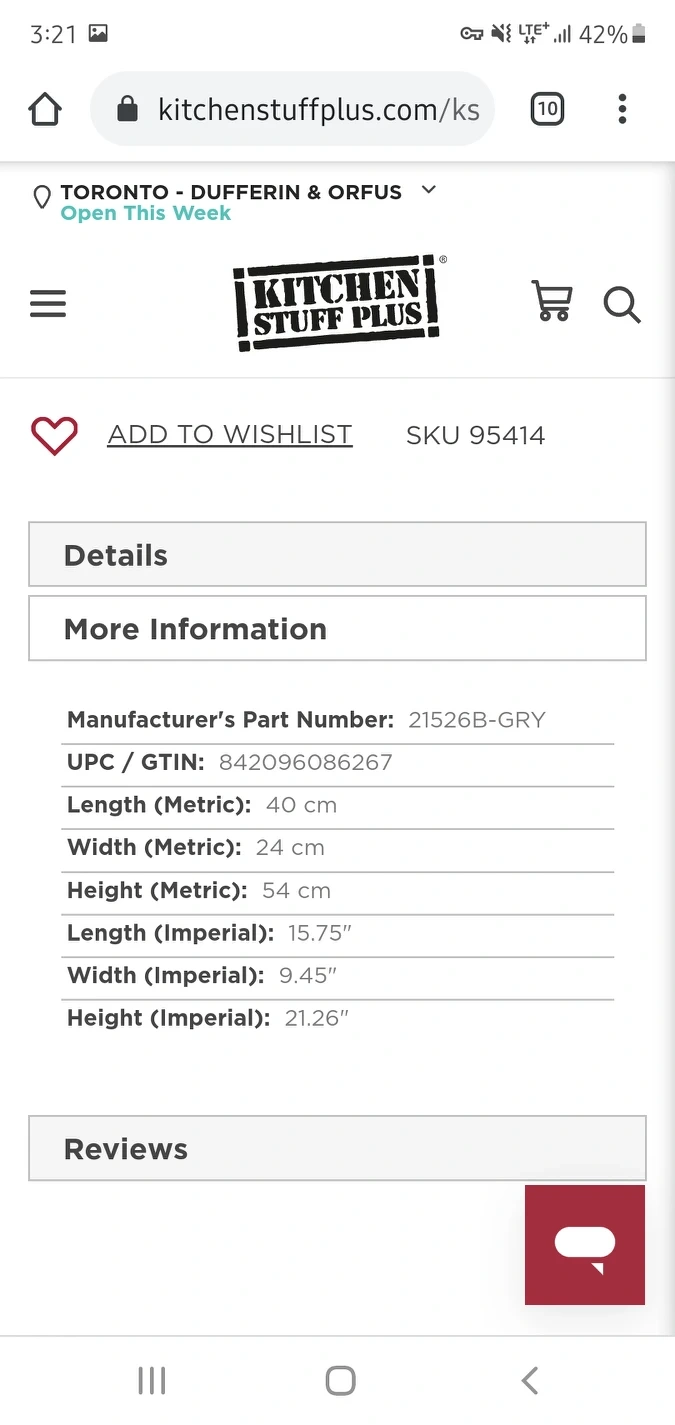Open the browser tab switcher
Screen dimensions: 675x1425
tap(547, 109)
